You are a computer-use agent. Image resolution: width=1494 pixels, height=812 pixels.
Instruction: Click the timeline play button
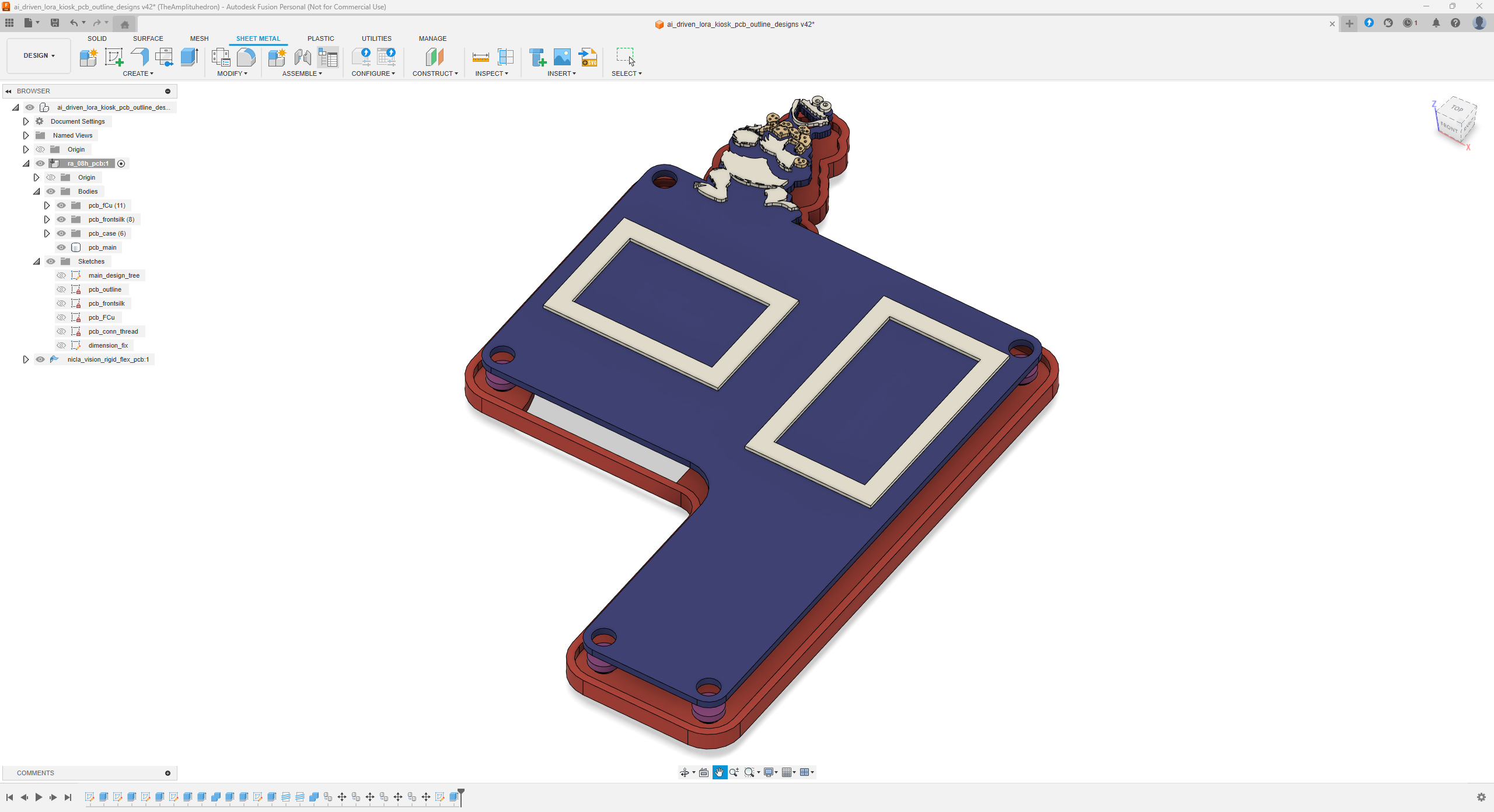coord(39,797)
